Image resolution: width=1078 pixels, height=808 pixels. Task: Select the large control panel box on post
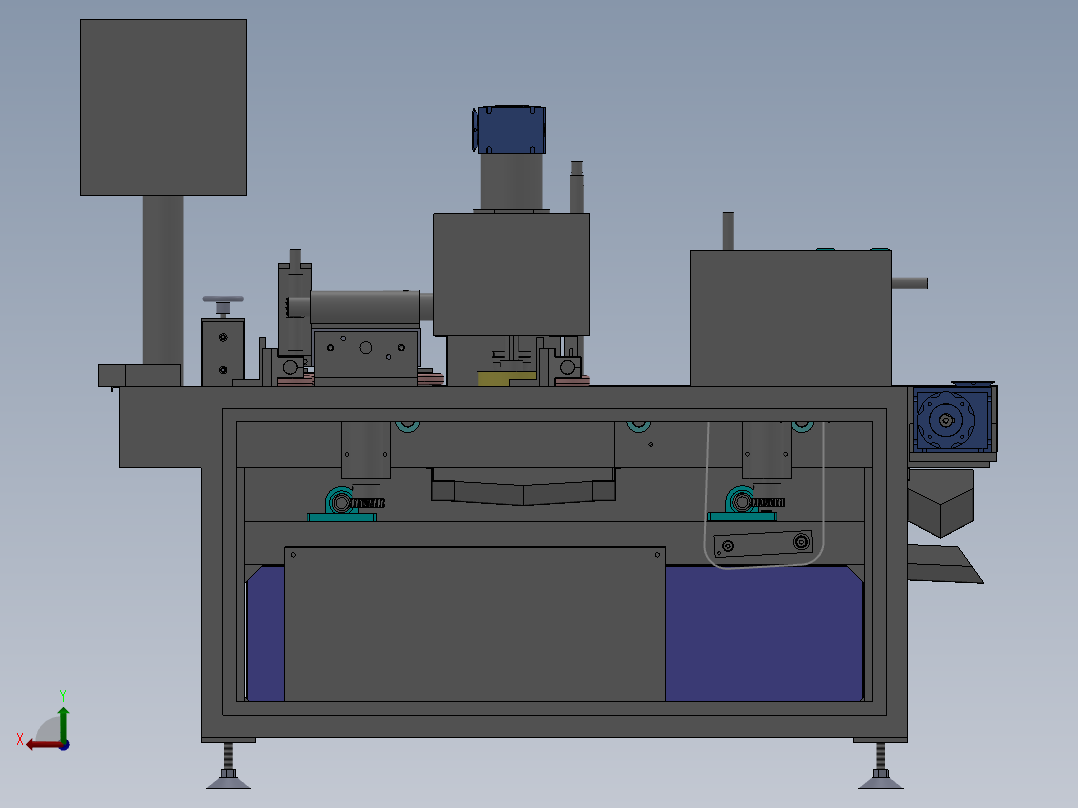click(164, 107)
